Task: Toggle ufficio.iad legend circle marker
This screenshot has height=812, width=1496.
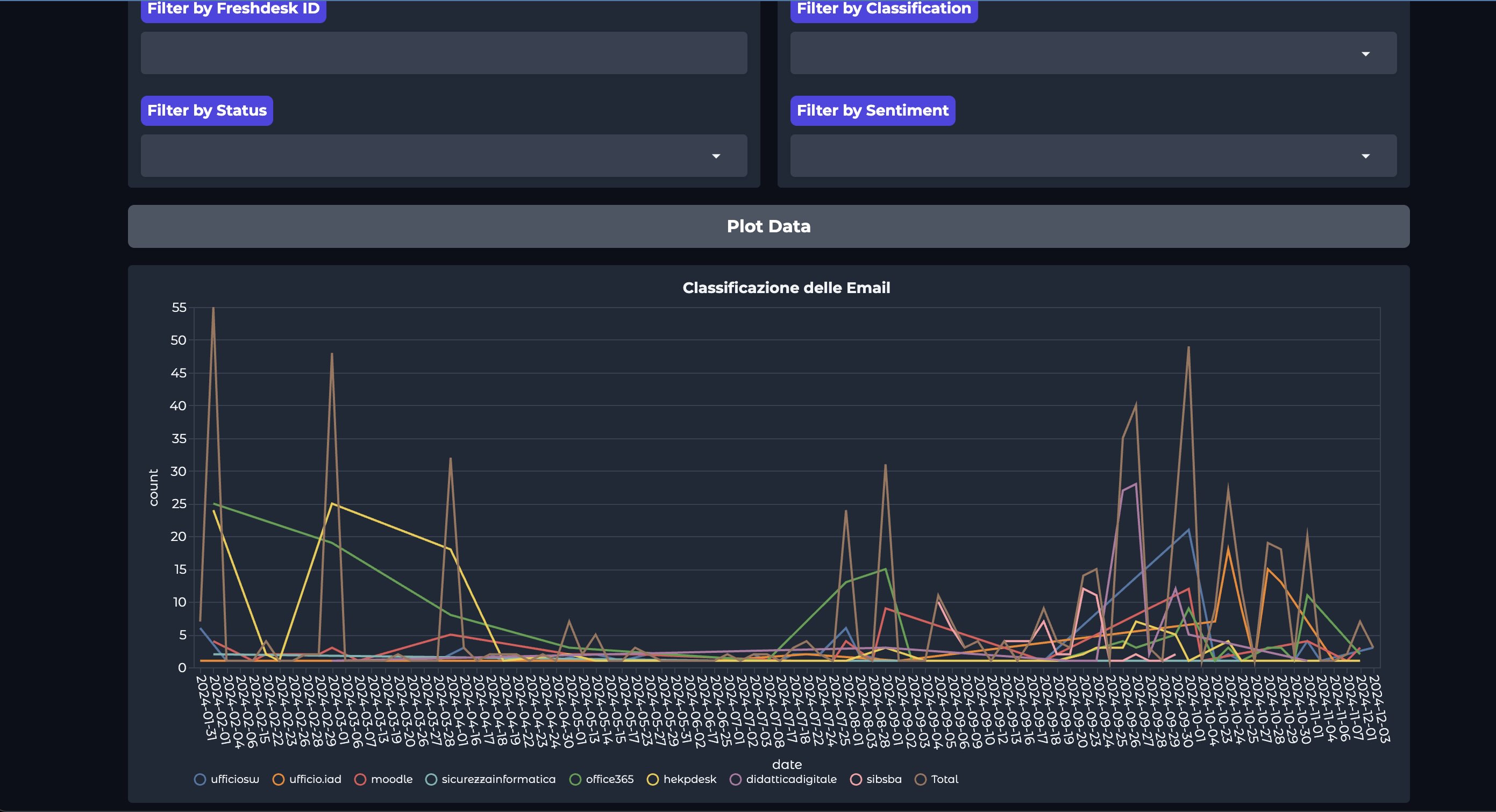Action: pos(278,780)
